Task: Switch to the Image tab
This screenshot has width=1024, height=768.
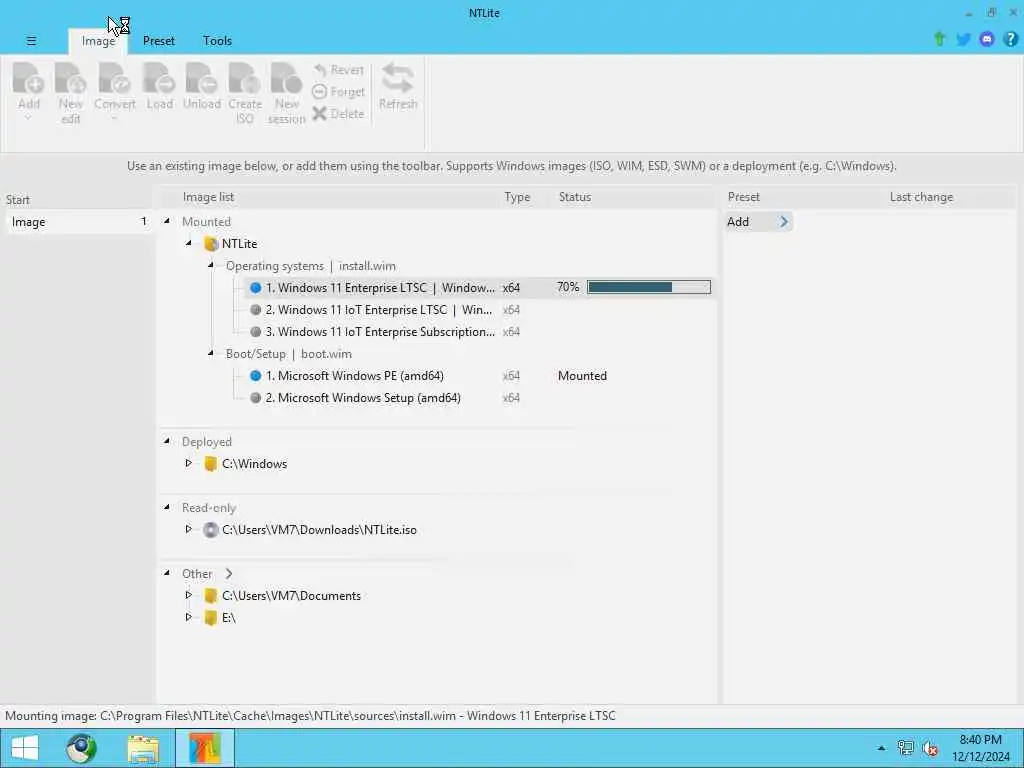Action: [x=98, y=41]
